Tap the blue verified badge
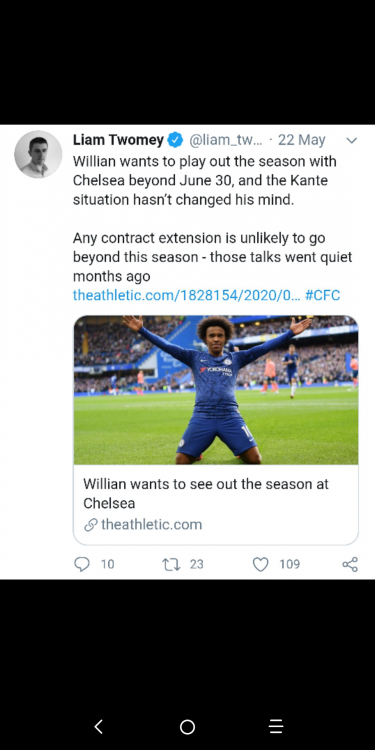 [x=176, y=140]
